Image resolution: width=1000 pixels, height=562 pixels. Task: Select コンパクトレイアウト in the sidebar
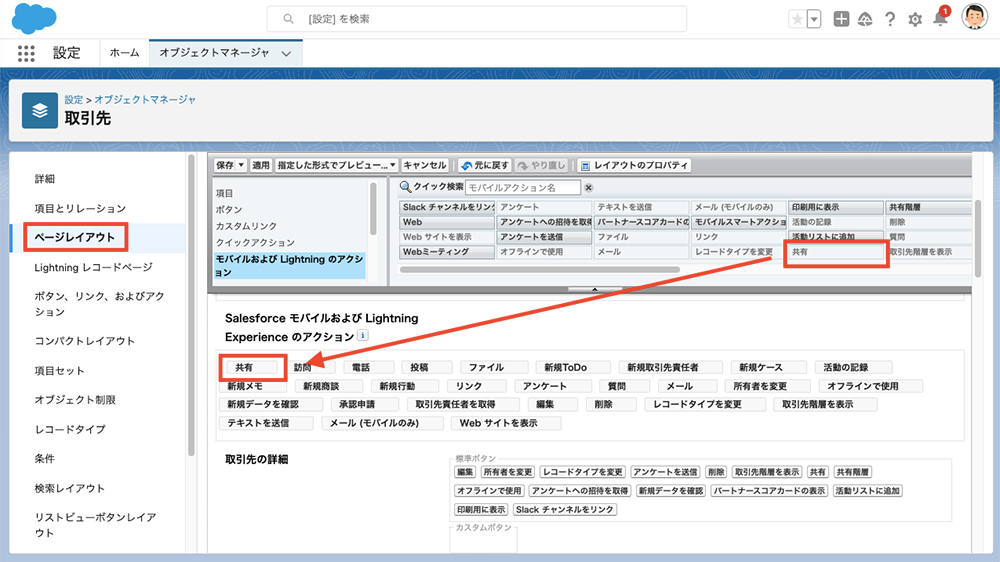click(x=85, y=341)
